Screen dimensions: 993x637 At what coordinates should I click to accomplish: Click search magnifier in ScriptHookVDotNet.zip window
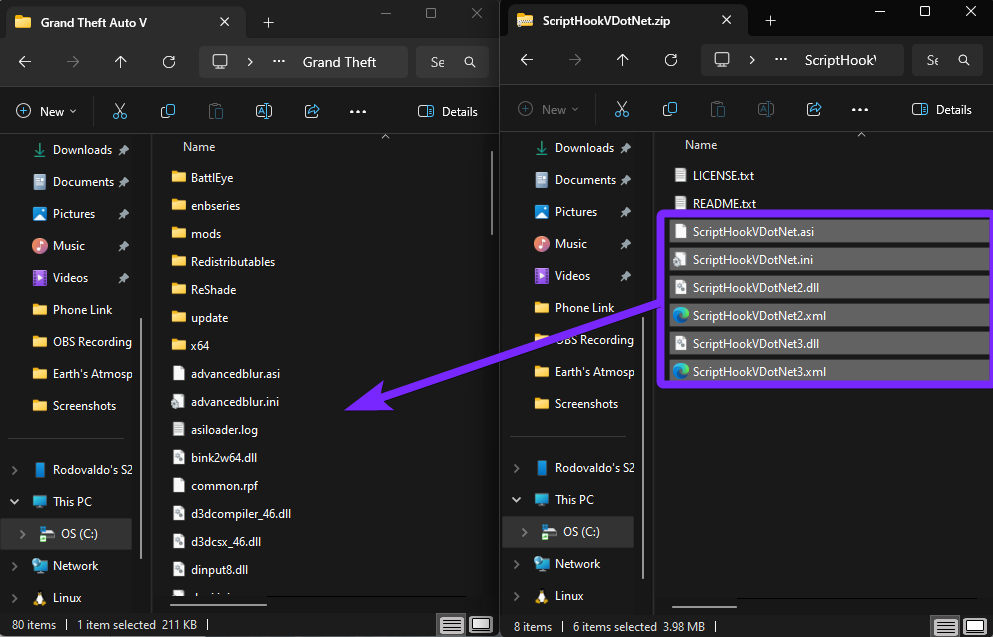(964, 60)
